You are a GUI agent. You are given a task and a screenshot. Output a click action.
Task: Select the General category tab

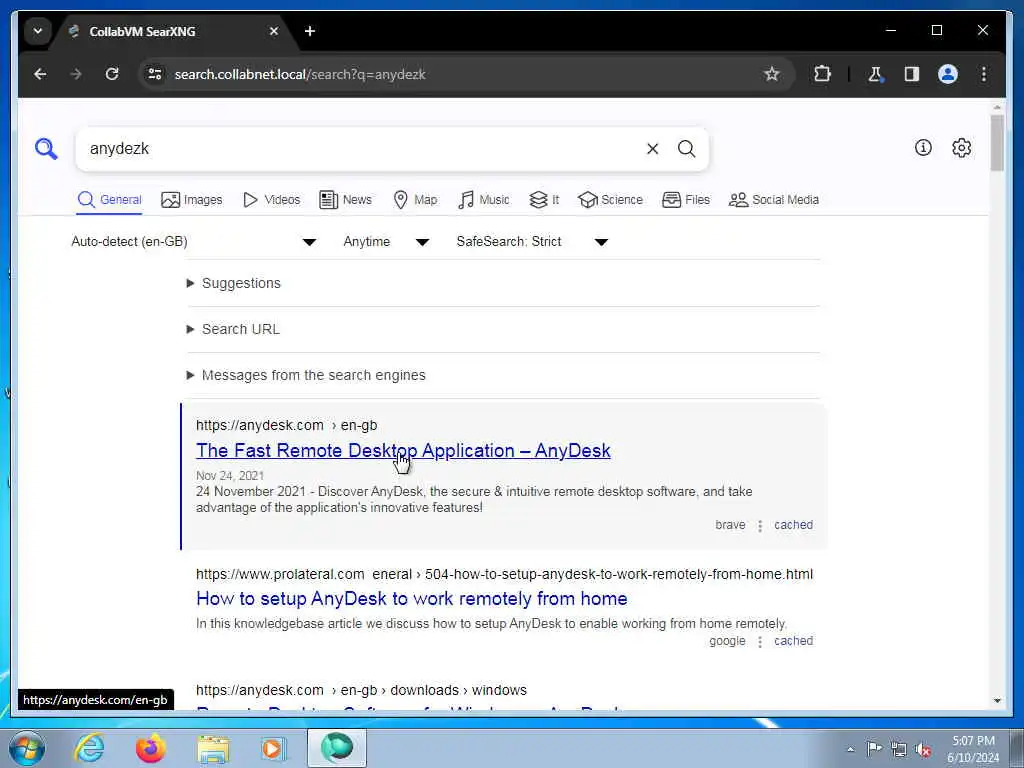(109, 200)
